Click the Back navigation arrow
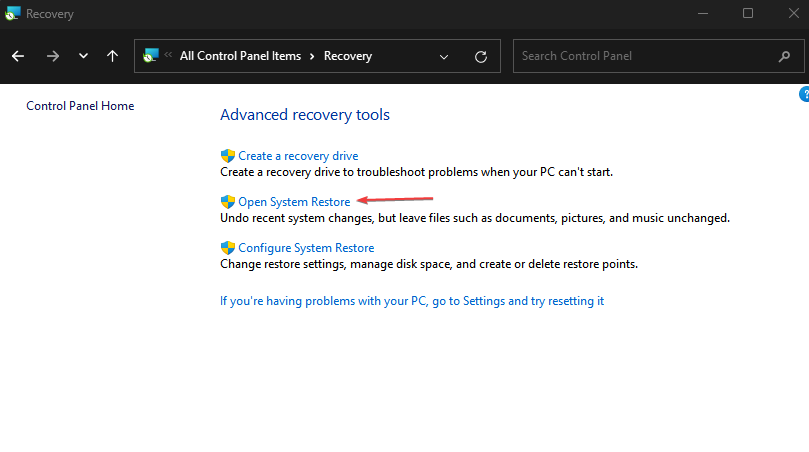Image resolution: width=809 pixels, height=452 pixels. pos(18,56)
